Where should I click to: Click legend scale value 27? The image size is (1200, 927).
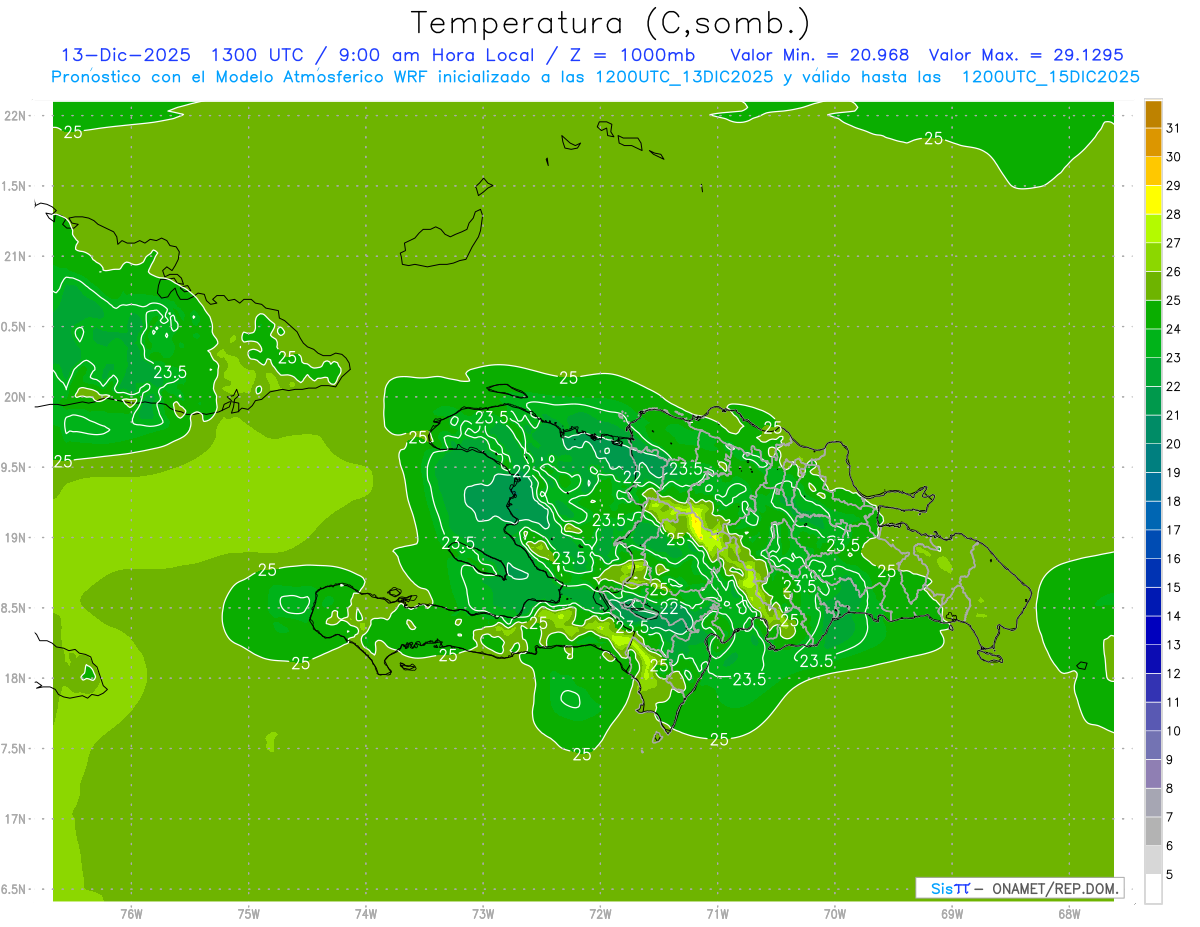tap(1173, 243)
